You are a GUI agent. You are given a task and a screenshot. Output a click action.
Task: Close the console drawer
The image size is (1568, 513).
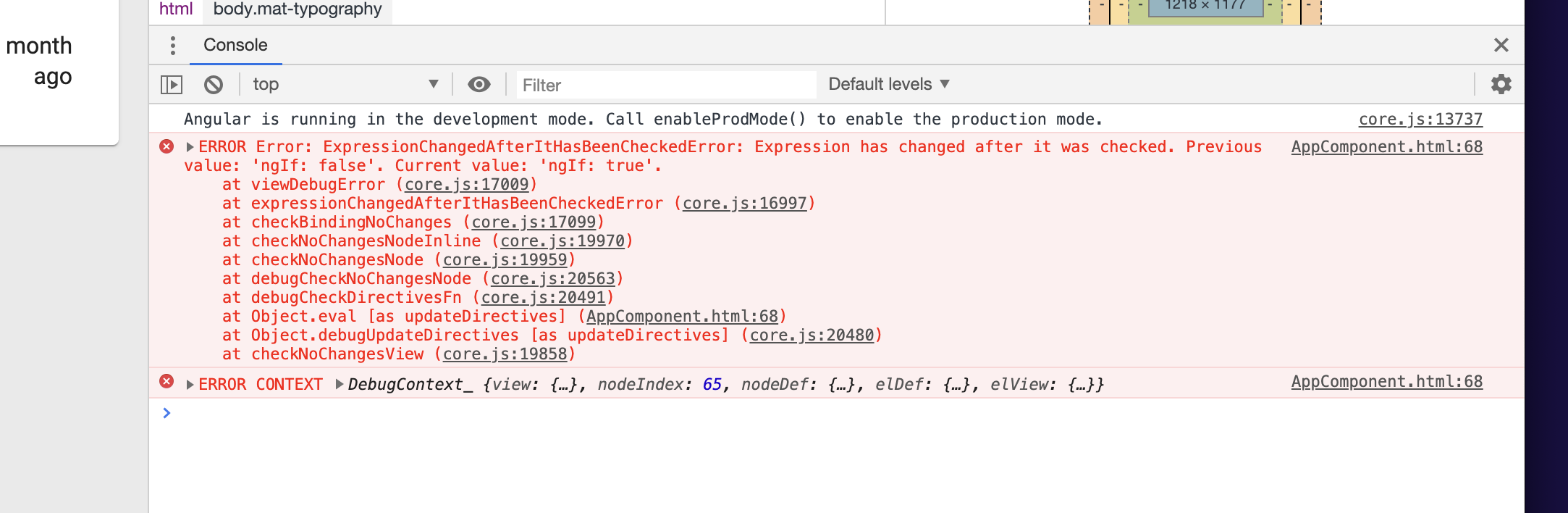click(1501, 45)
